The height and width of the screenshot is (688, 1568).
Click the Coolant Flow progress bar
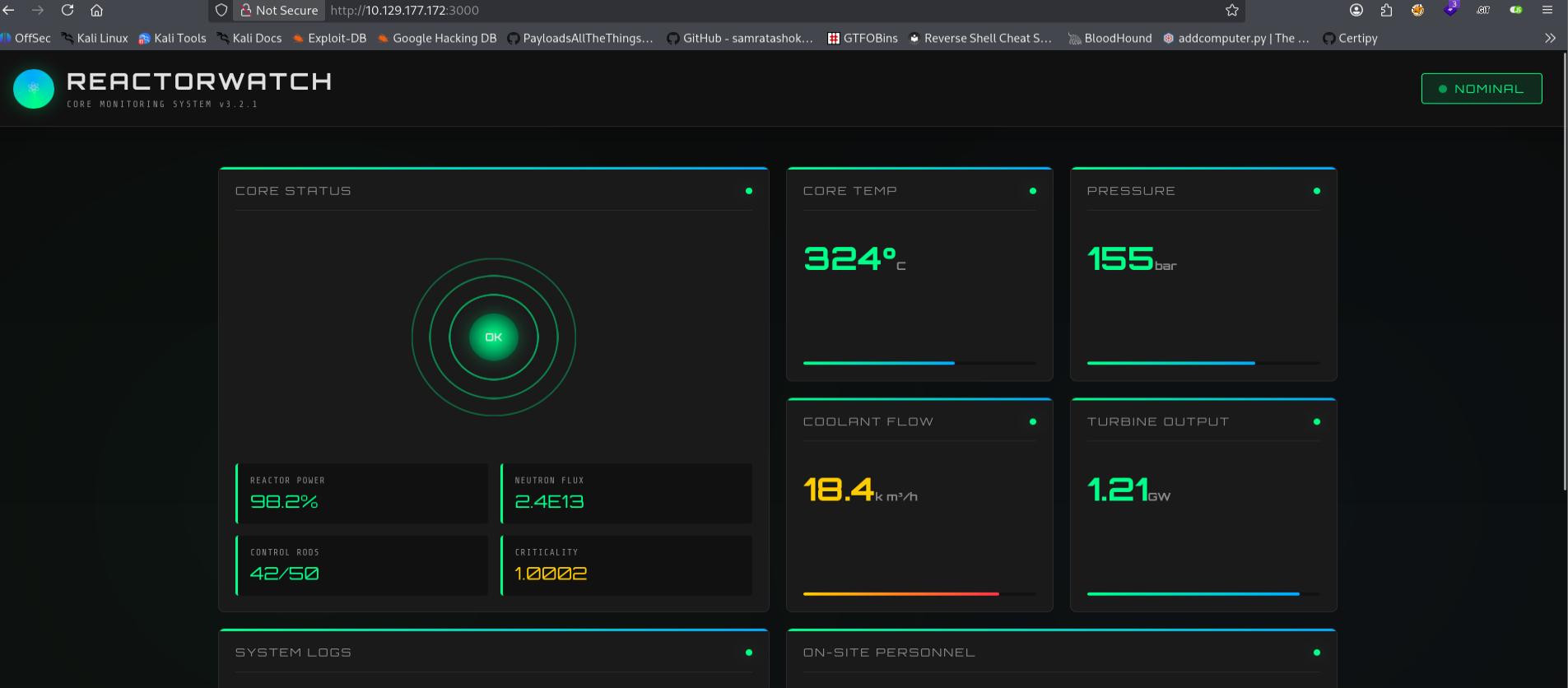click(919, 593)
